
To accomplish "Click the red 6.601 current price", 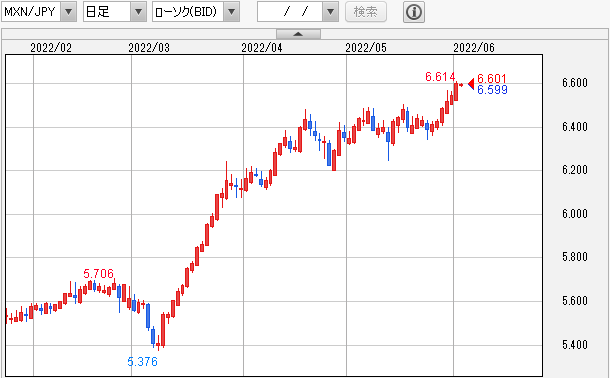I will point(492,79).
